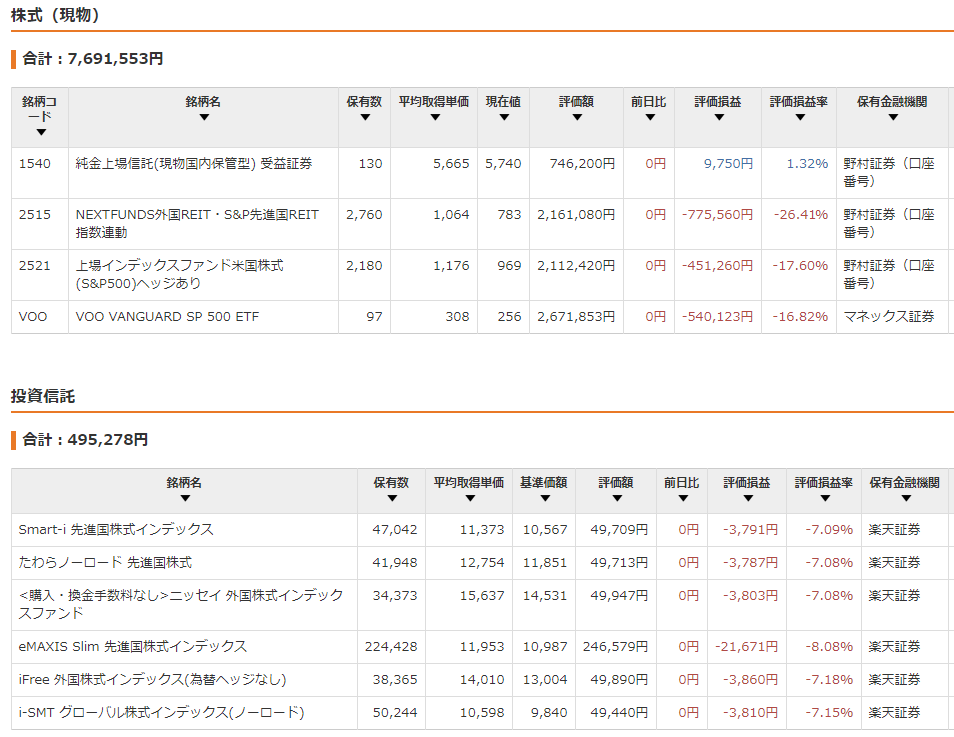The image size is (954, 737).
Task: Click fund holding count 224,428
Action: 391,646
